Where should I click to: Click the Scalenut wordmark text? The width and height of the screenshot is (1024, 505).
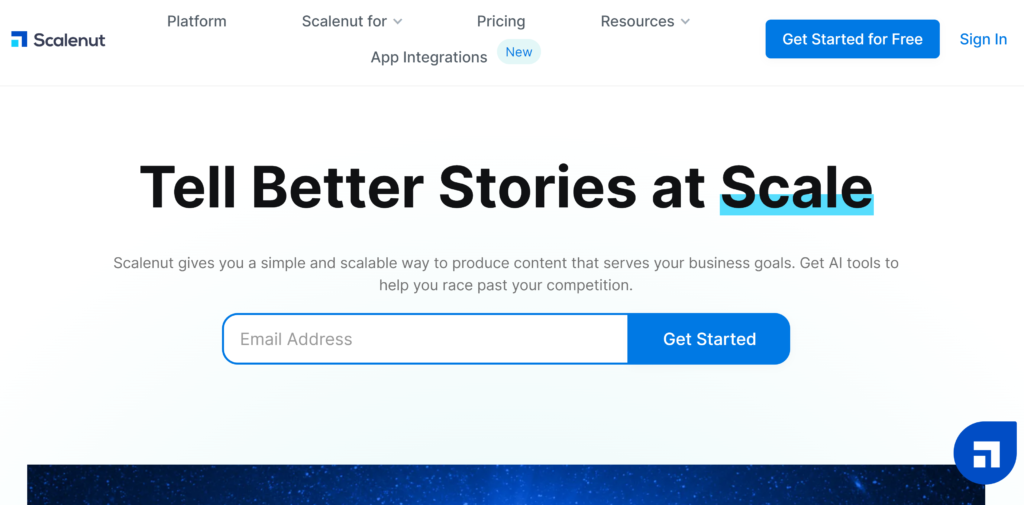point(69,40)
